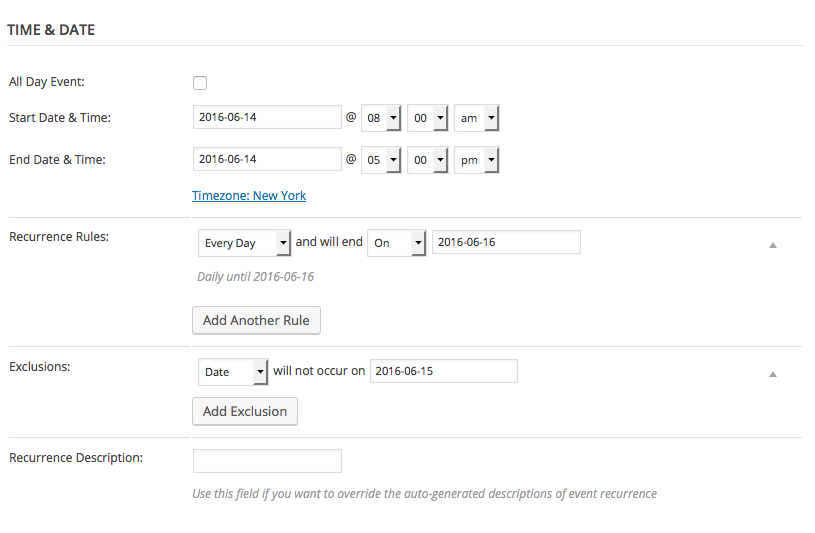Viewport: 815px width, 533px height.
Task: Open the end am/pm dropdown
Action: [476, 160]
